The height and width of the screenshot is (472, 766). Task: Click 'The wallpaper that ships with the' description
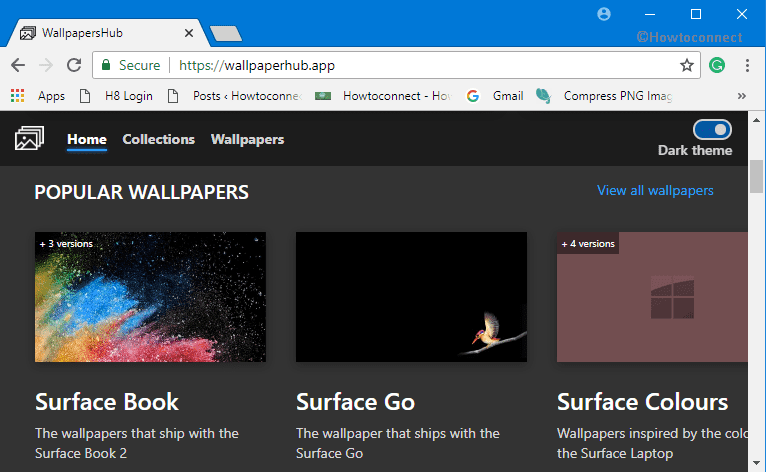[x=398, y=433]
